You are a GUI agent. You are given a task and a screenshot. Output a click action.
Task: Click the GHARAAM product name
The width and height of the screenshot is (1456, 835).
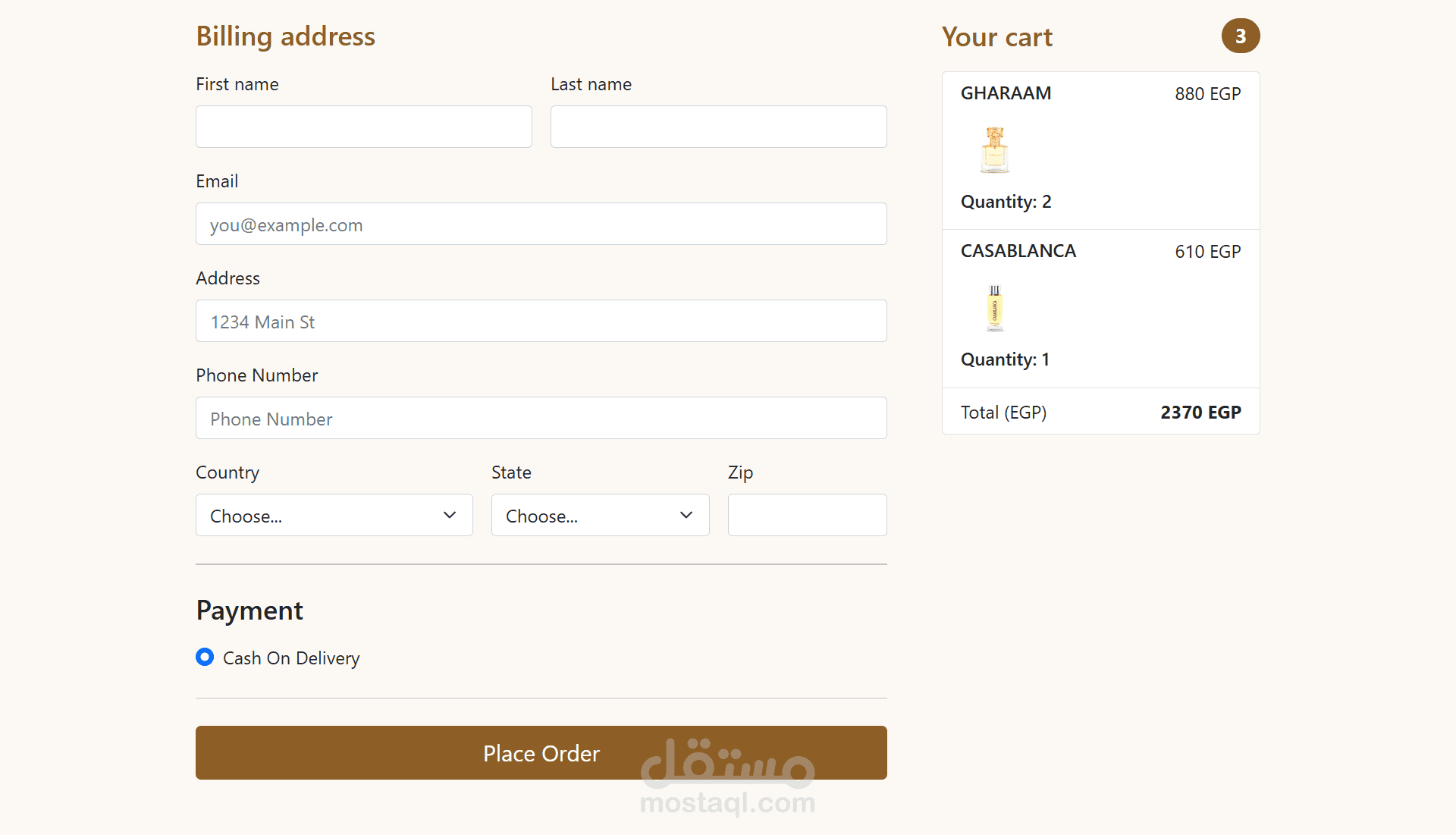[1006, 93]
